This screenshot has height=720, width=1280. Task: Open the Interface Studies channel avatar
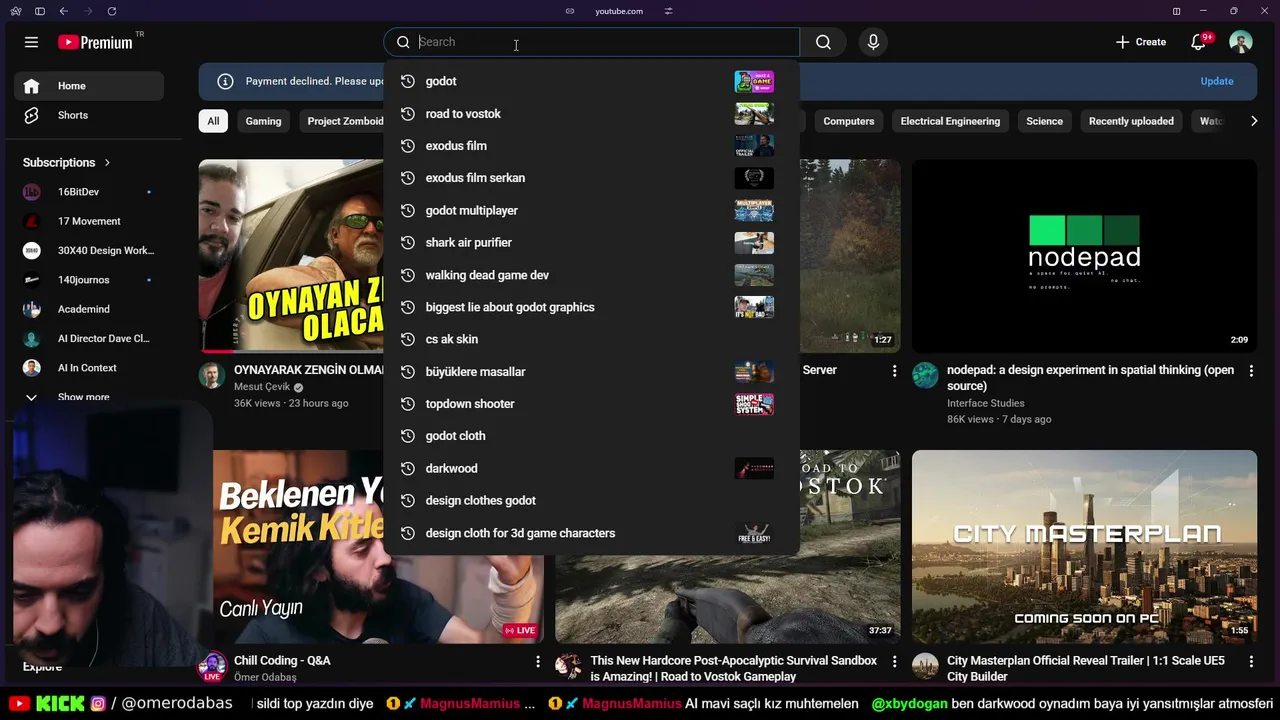click(925, 375)
